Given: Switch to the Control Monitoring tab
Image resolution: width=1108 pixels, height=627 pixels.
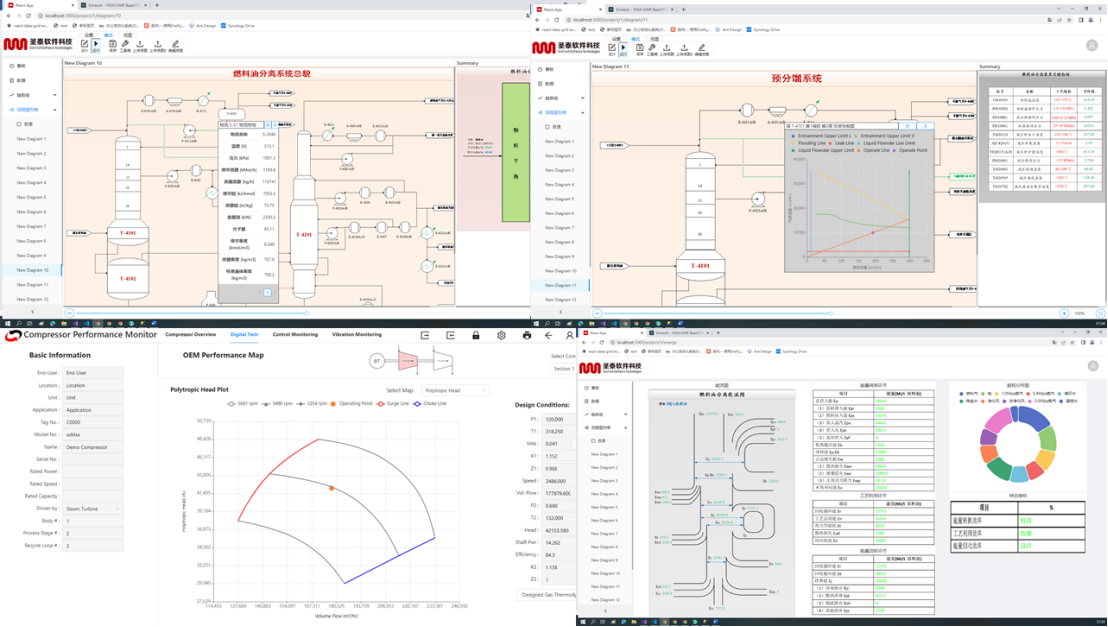Looking at the screenshot, I should [295, 334].
